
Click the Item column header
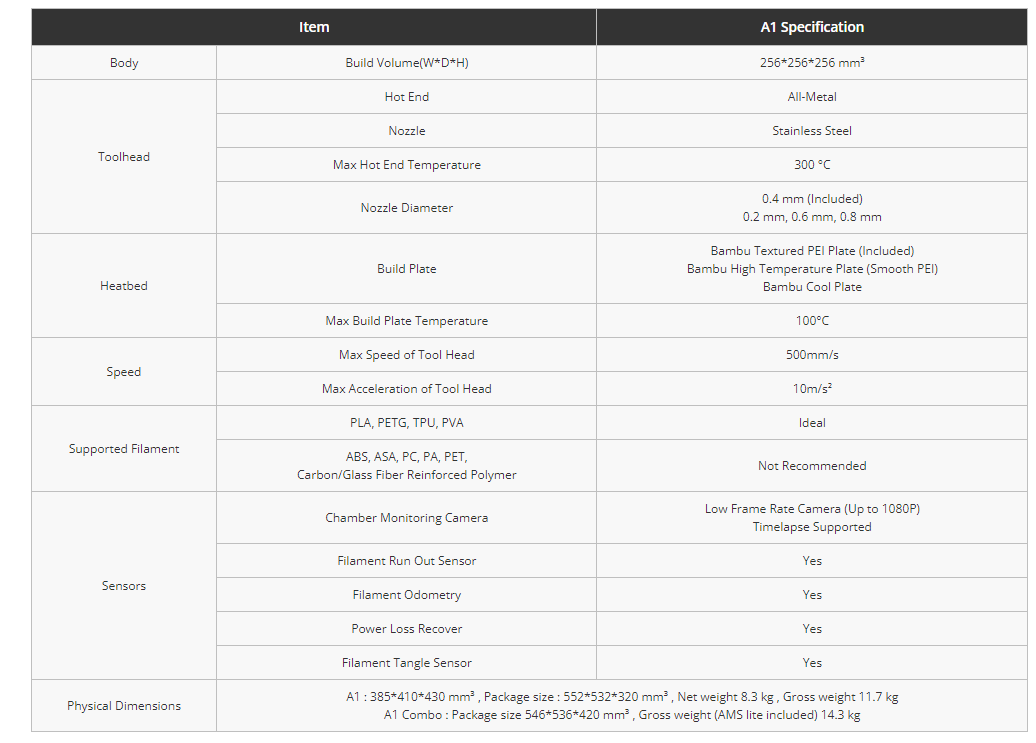coord(314,27)
